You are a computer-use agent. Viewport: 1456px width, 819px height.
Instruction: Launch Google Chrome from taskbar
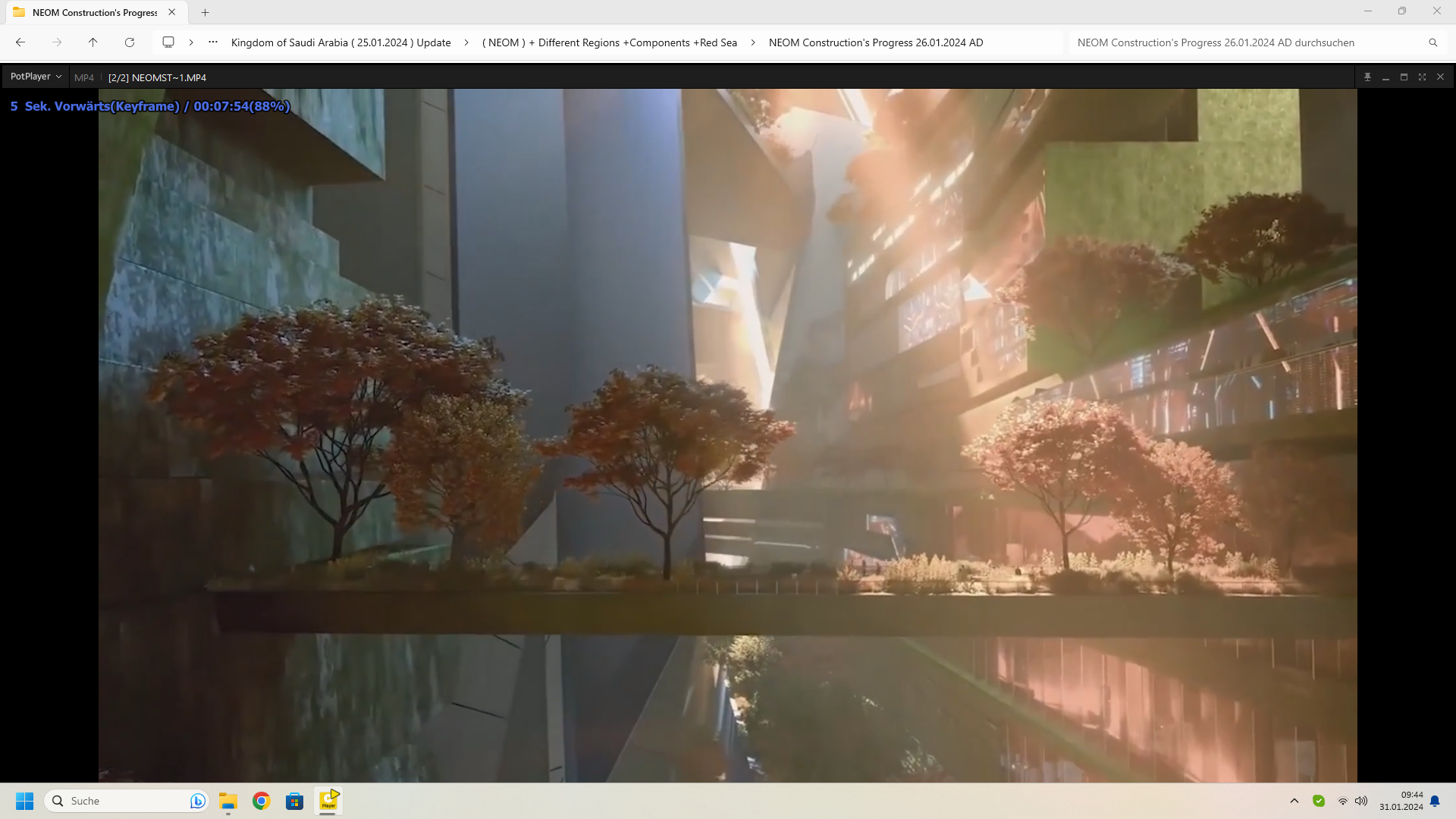262,801
